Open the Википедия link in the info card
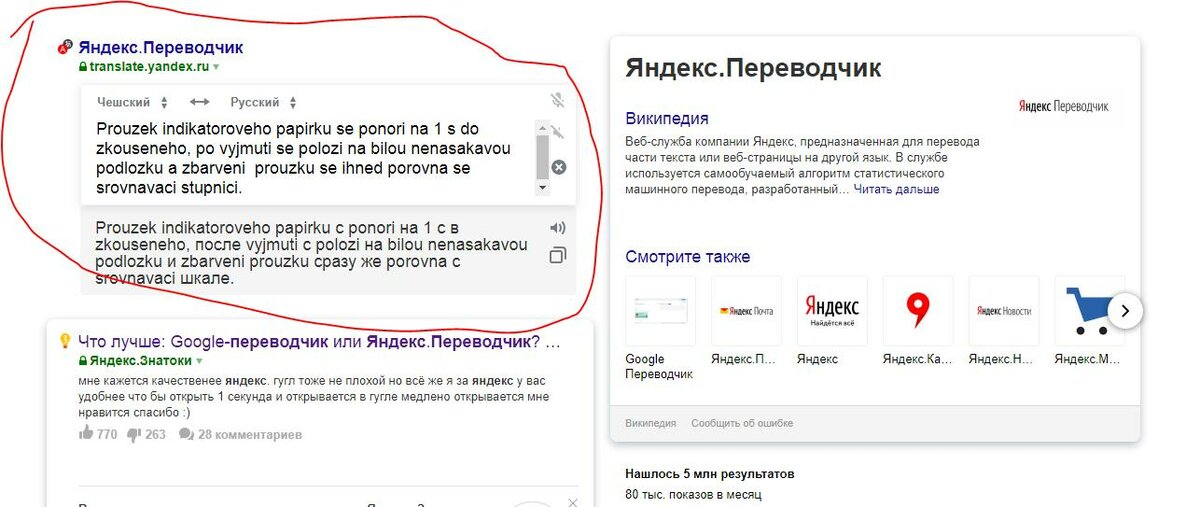This screenshot has height=507, width=1200. (x=667, y=118)
